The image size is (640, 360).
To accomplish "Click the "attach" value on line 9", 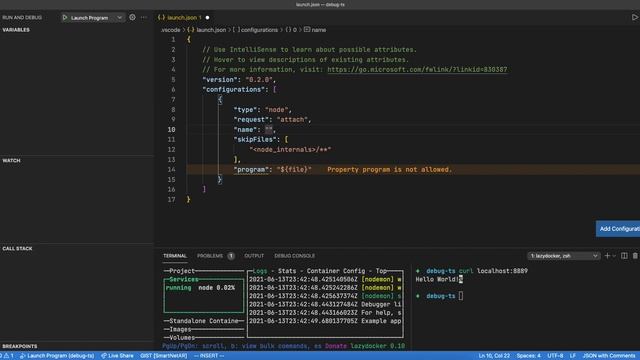I will pos(292,119).
